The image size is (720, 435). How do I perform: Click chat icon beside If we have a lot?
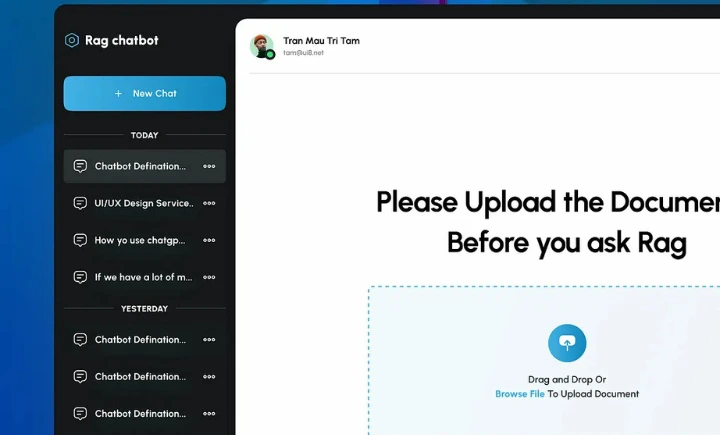[x=80, y=277]
